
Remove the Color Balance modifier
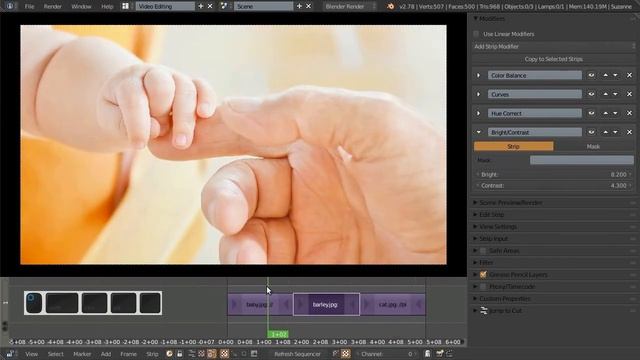(629, 76)
